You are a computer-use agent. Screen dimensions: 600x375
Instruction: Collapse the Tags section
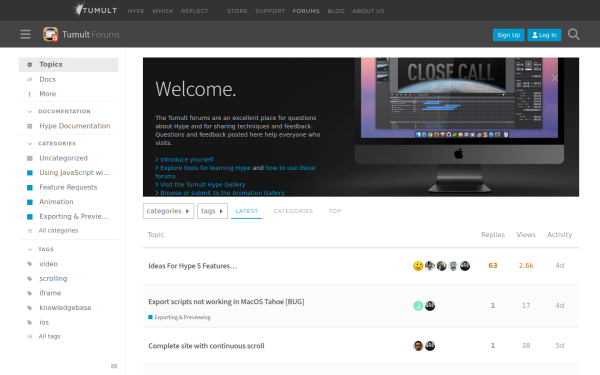coord(30,249)
